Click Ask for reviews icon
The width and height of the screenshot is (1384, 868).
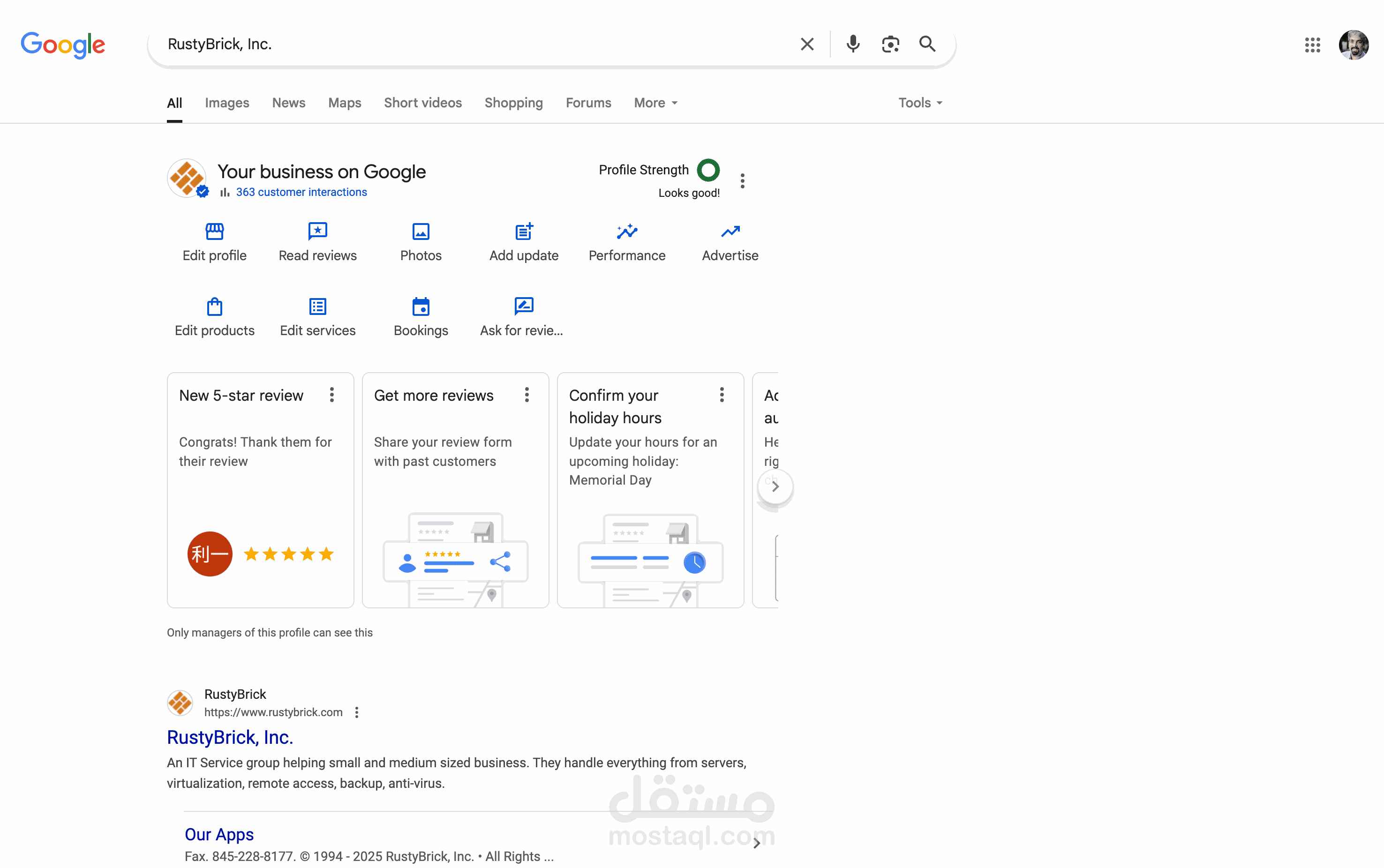[x=524, y=307]
